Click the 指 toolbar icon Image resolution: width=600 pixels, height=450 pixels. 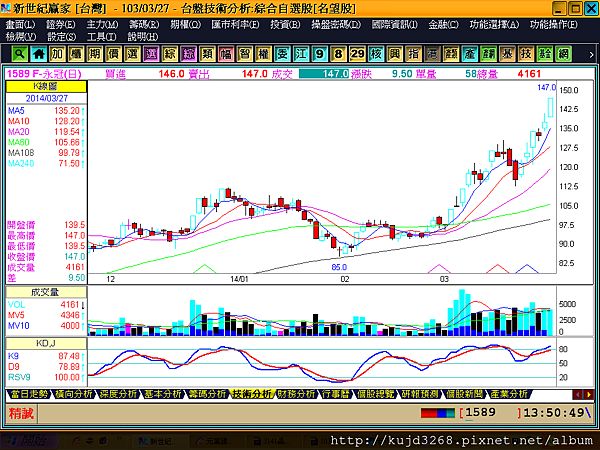point(414,54)
